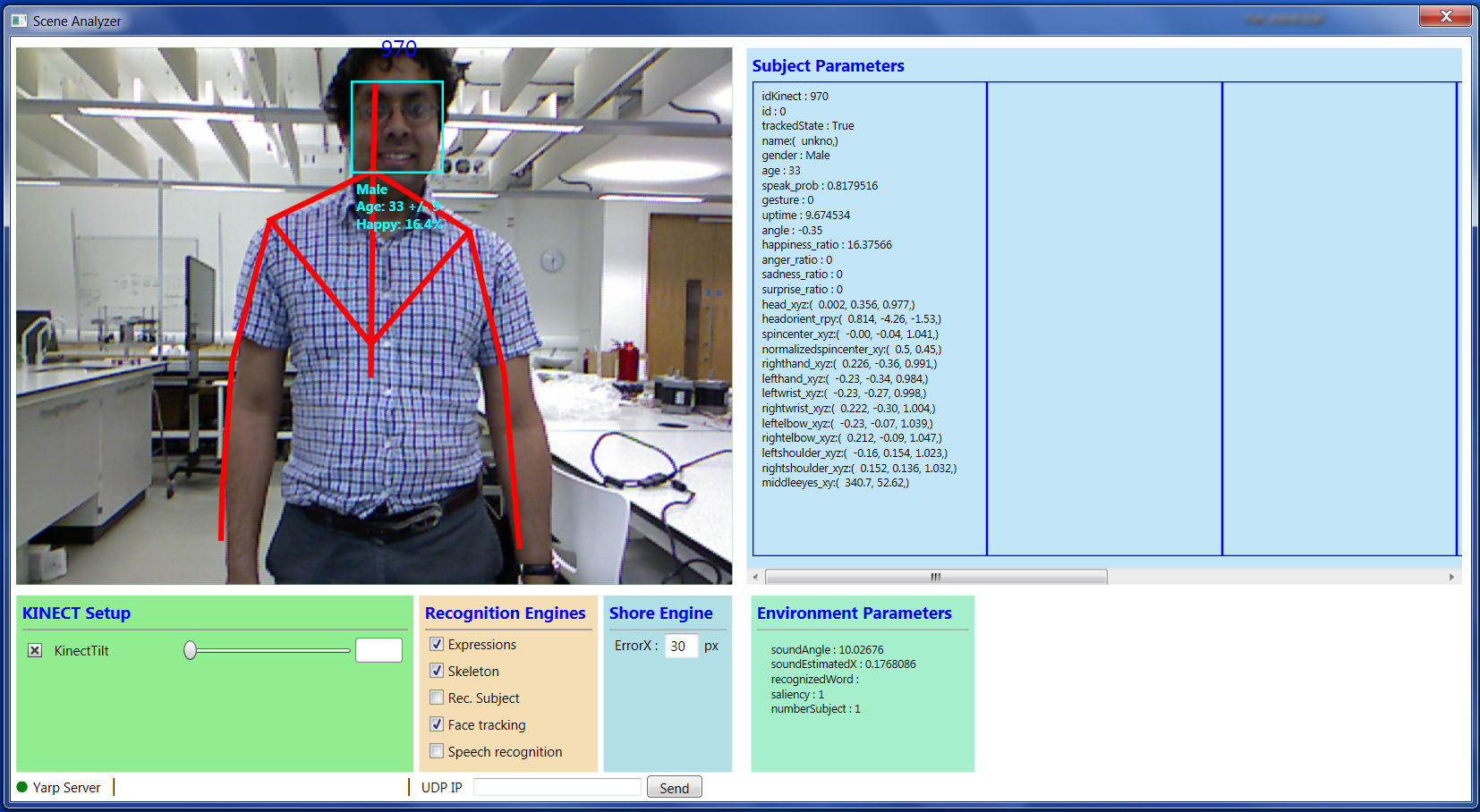Click the "speak_prob : 0.8179516" value

pyautogui.click(x=820, y=186)
